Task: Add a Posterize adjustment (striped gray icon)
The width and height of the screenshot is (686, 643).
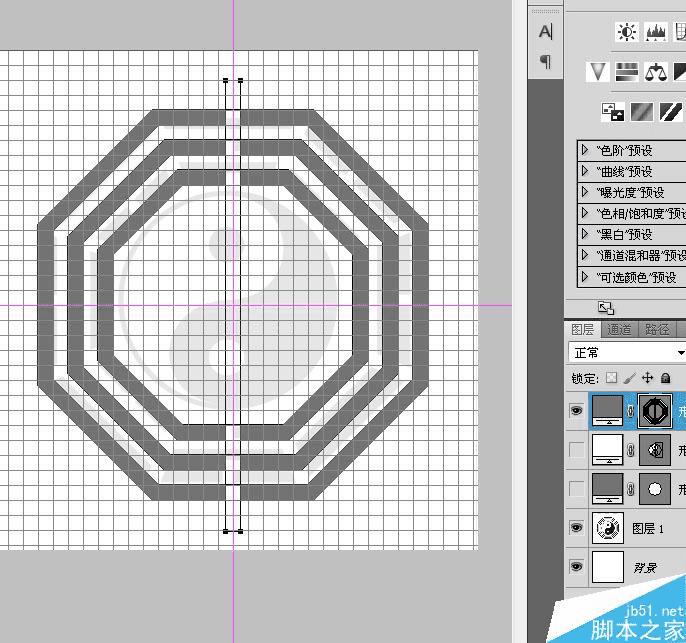Action: pos(642,112)
